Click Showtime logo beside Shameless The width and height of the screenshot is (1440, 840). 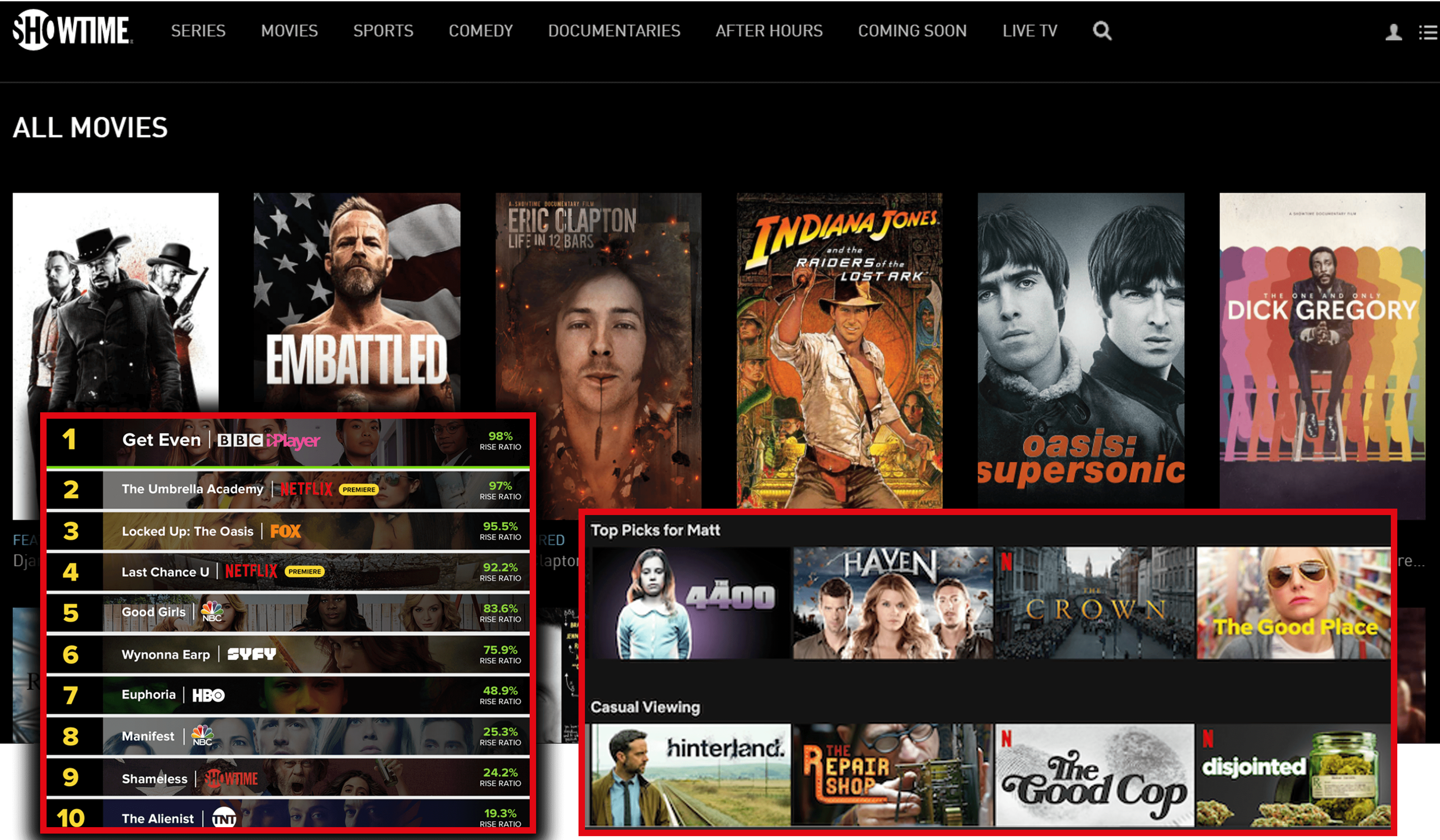[x=231, y=778]
